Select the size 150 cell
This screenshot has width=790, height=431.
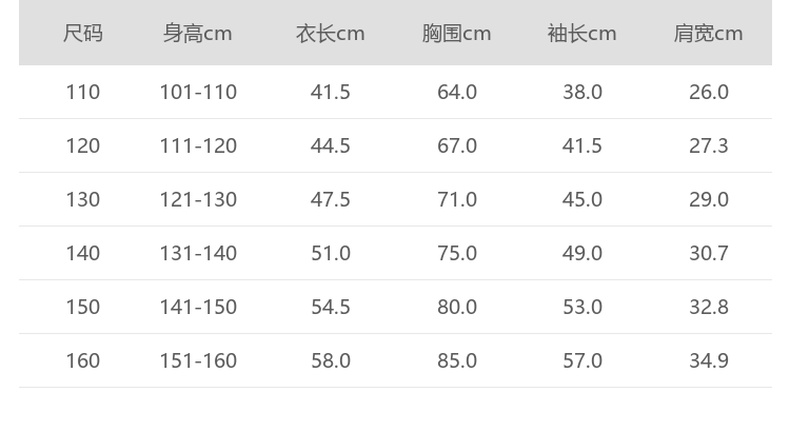click(x=83, y=306)
